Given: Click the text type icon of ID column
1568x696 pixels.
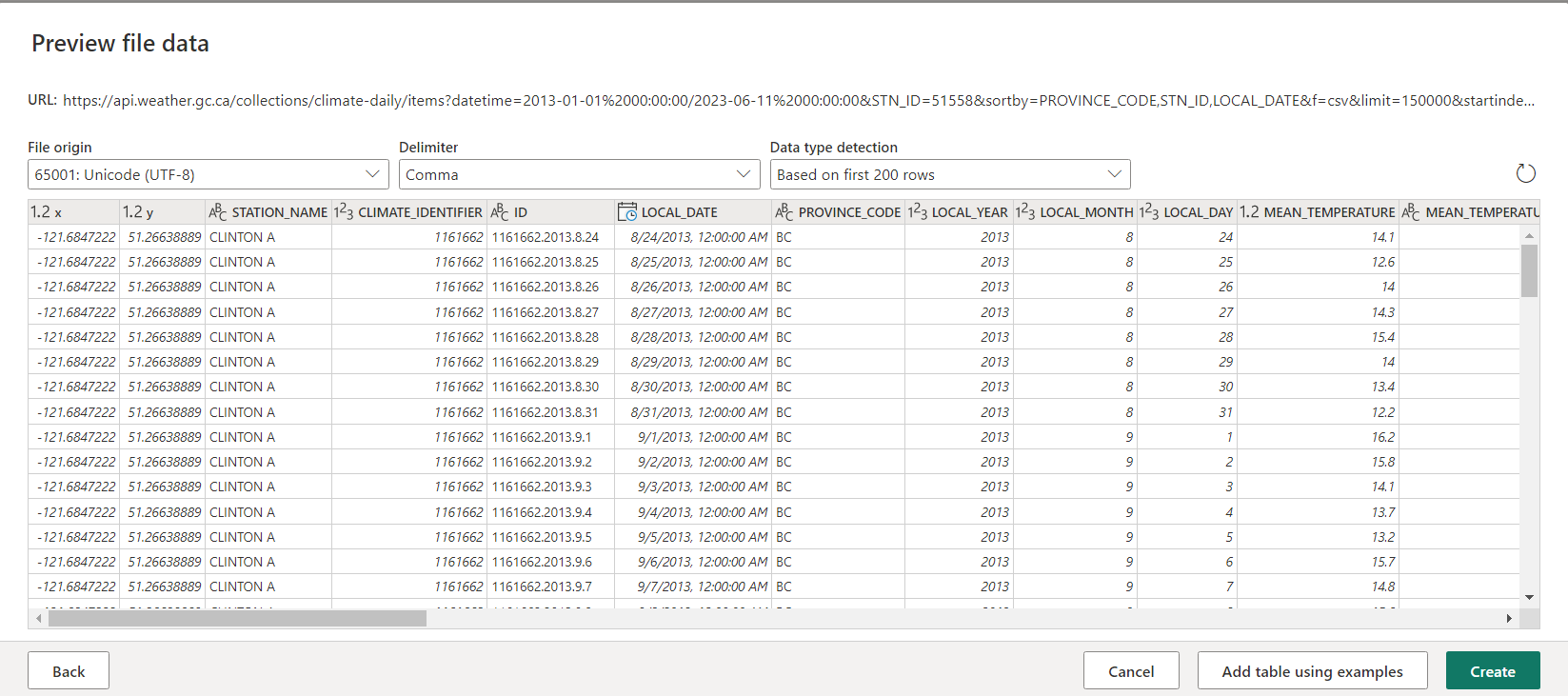Looking at the screenshot, I should point(500,212).
